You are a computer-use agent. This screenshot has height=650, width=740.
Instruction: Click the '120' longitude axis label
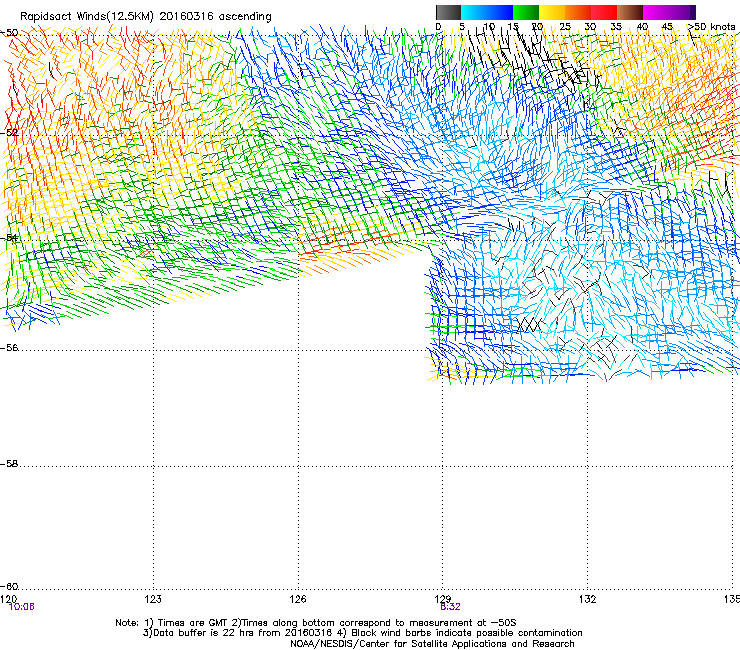pos(9,599)
